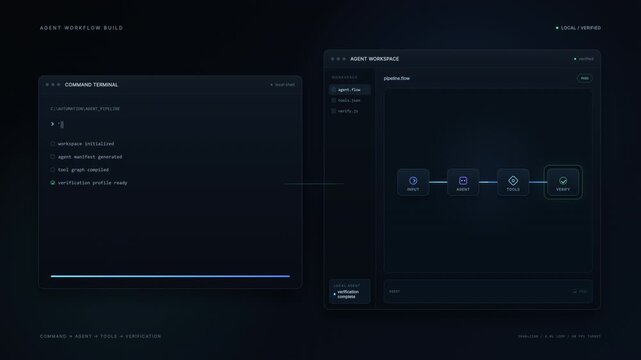Select the VERIFY node with checkmark
This screenshot has height=360, width=641.
tap(563, 182)
